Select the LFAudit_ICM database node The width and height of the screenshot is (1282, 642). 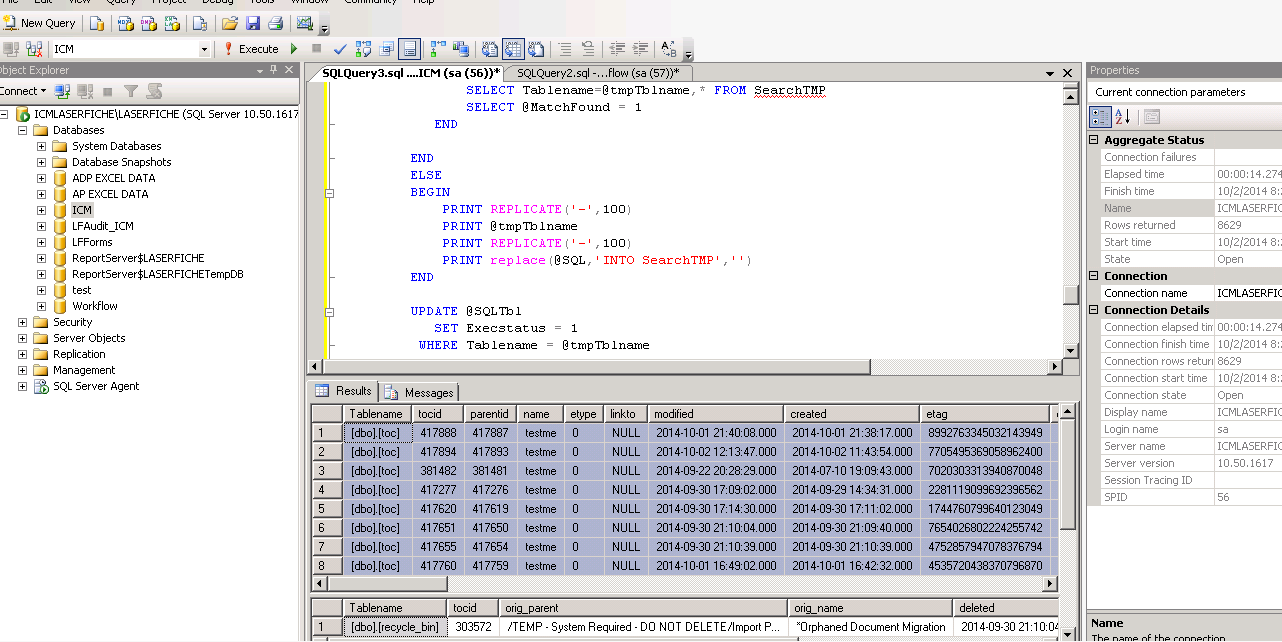(102, 226)
